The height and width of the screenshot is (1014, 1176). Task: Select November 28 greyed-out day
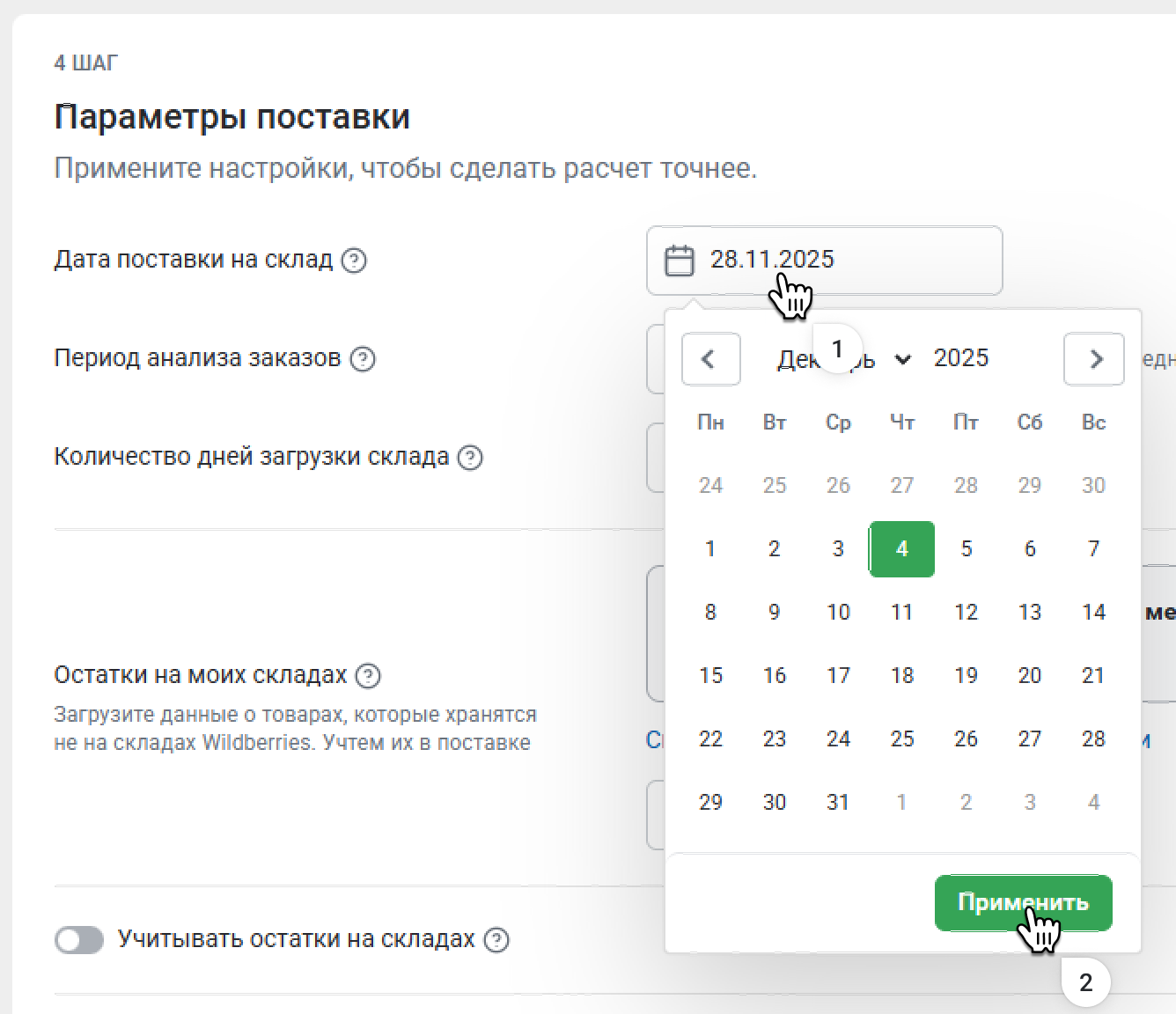coord(966,486)
